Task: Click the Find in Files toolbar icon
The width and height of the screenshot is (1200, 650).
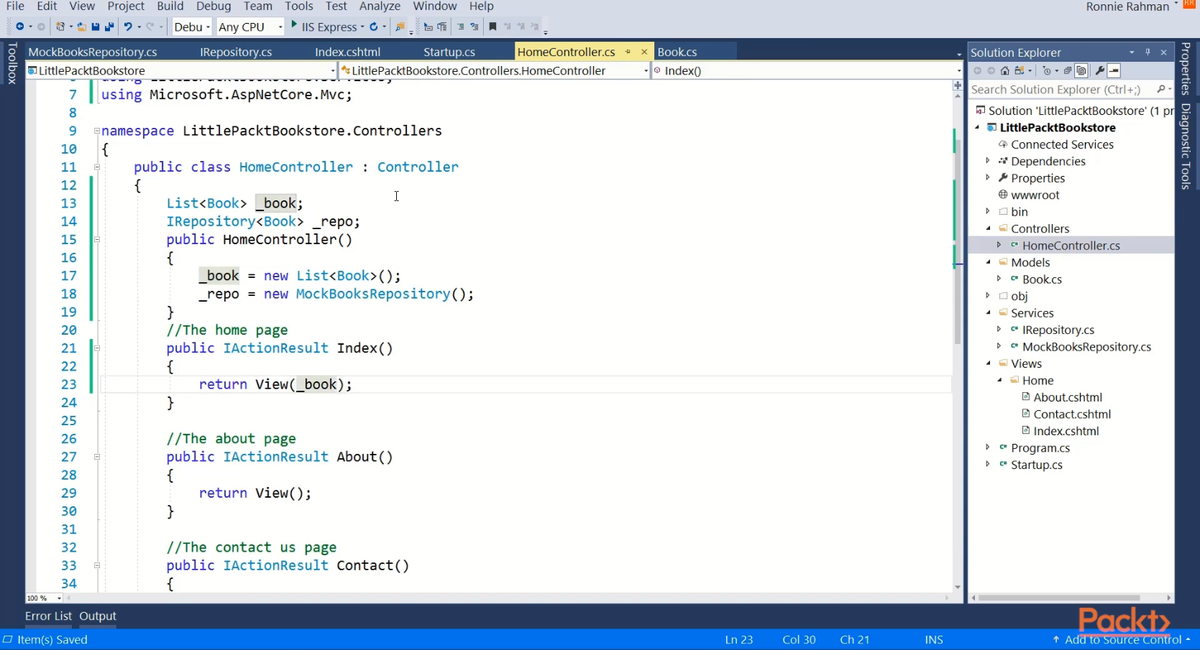Action: [x=400, y=27]
